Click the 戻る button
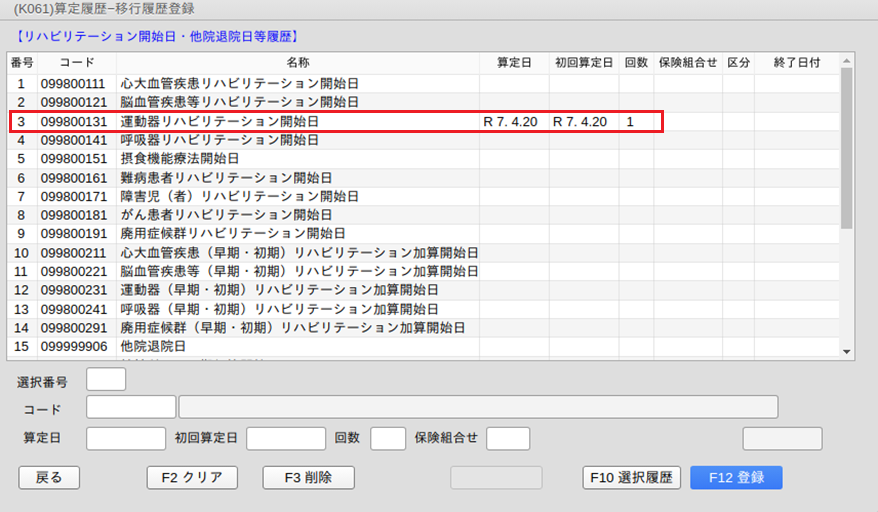The height and width of the screenshot is (512, 878). coord(49,477)
